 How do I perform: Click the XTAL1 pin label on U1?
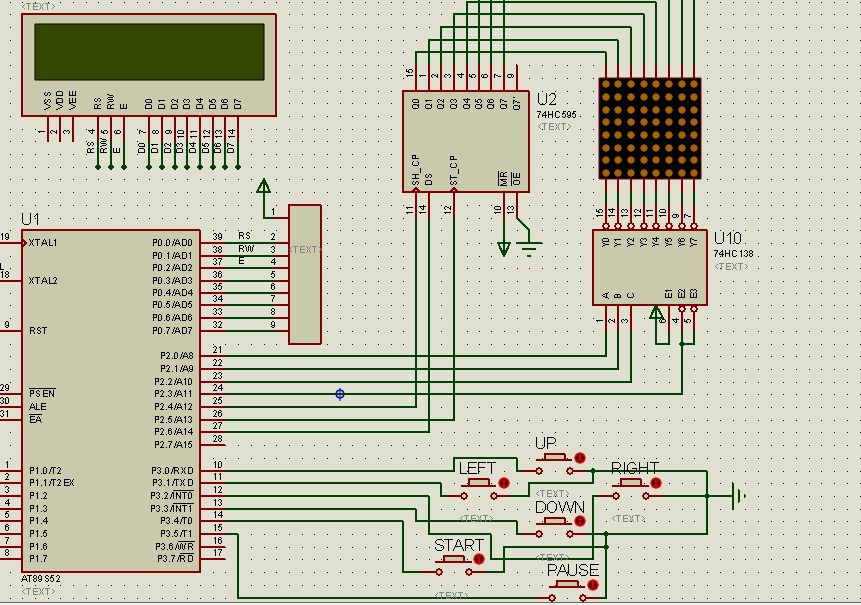coord(43,243)
